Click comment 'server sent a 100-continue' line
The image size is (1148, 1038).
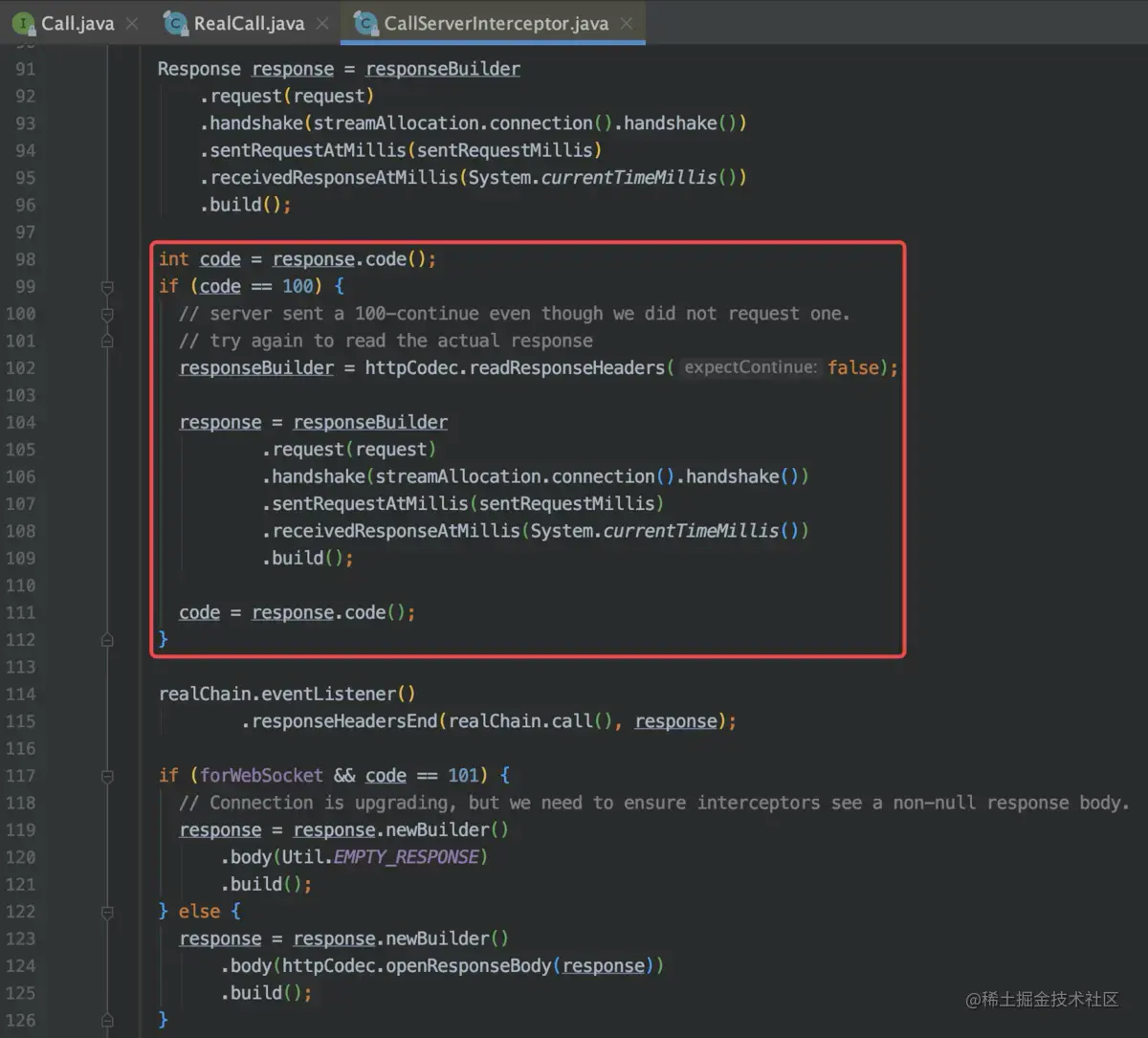[514, 314]
